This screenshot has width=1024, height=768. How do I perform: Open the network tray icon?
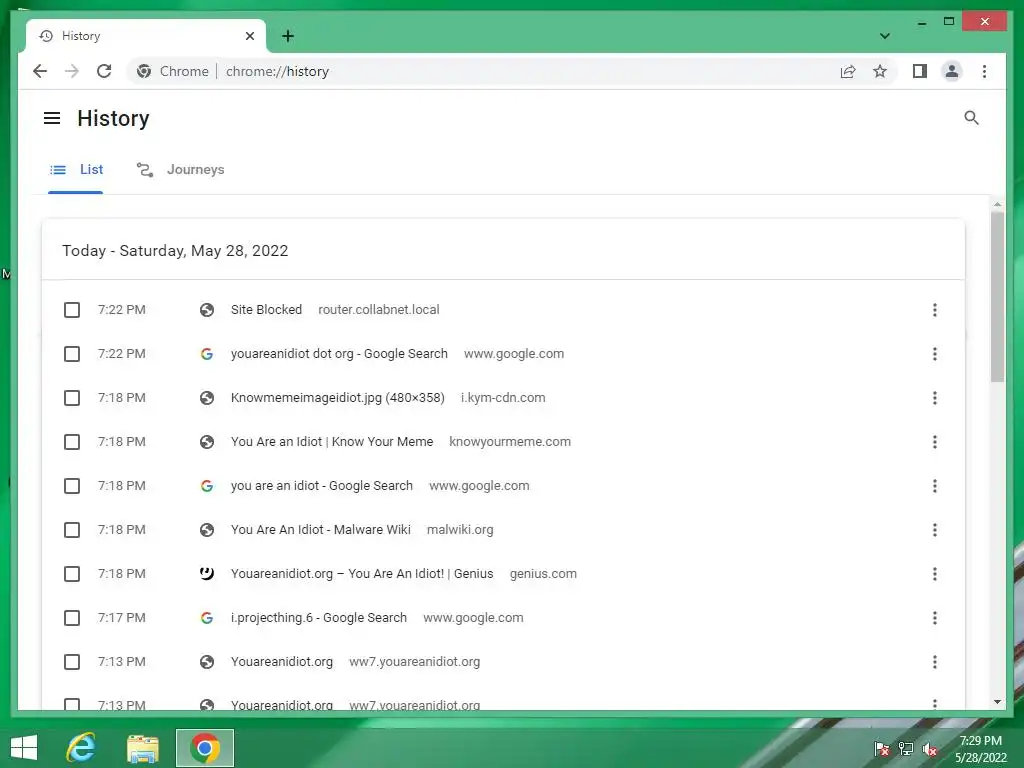(x=906, y=749)
